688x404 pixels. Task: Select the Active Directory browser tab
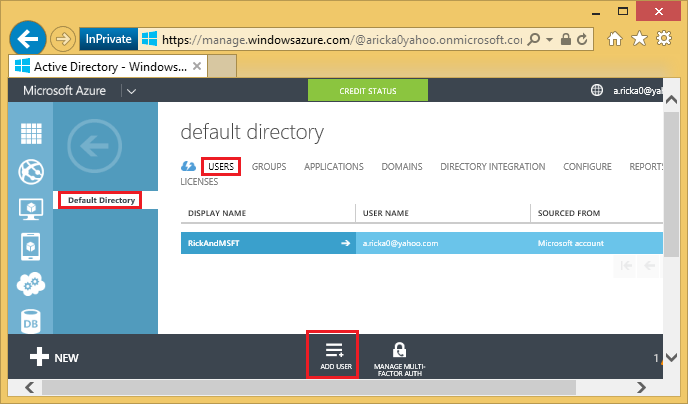point(108,66)
